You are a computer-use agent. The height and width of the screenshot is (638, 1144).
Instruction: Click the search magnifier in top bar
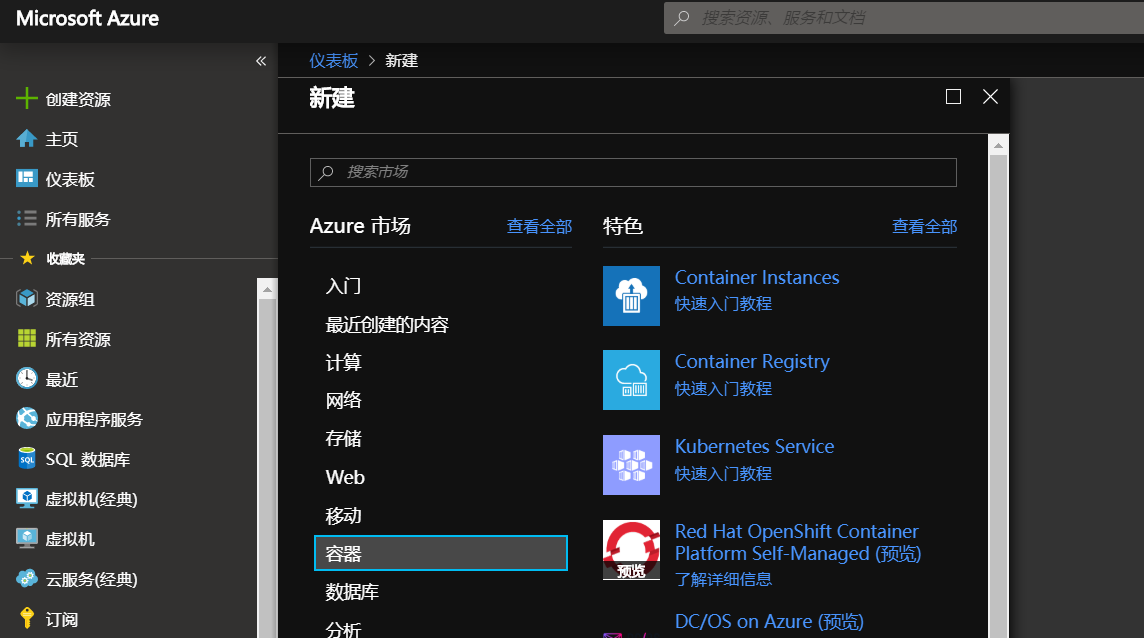pyautogui.click(x=681, y=18)
